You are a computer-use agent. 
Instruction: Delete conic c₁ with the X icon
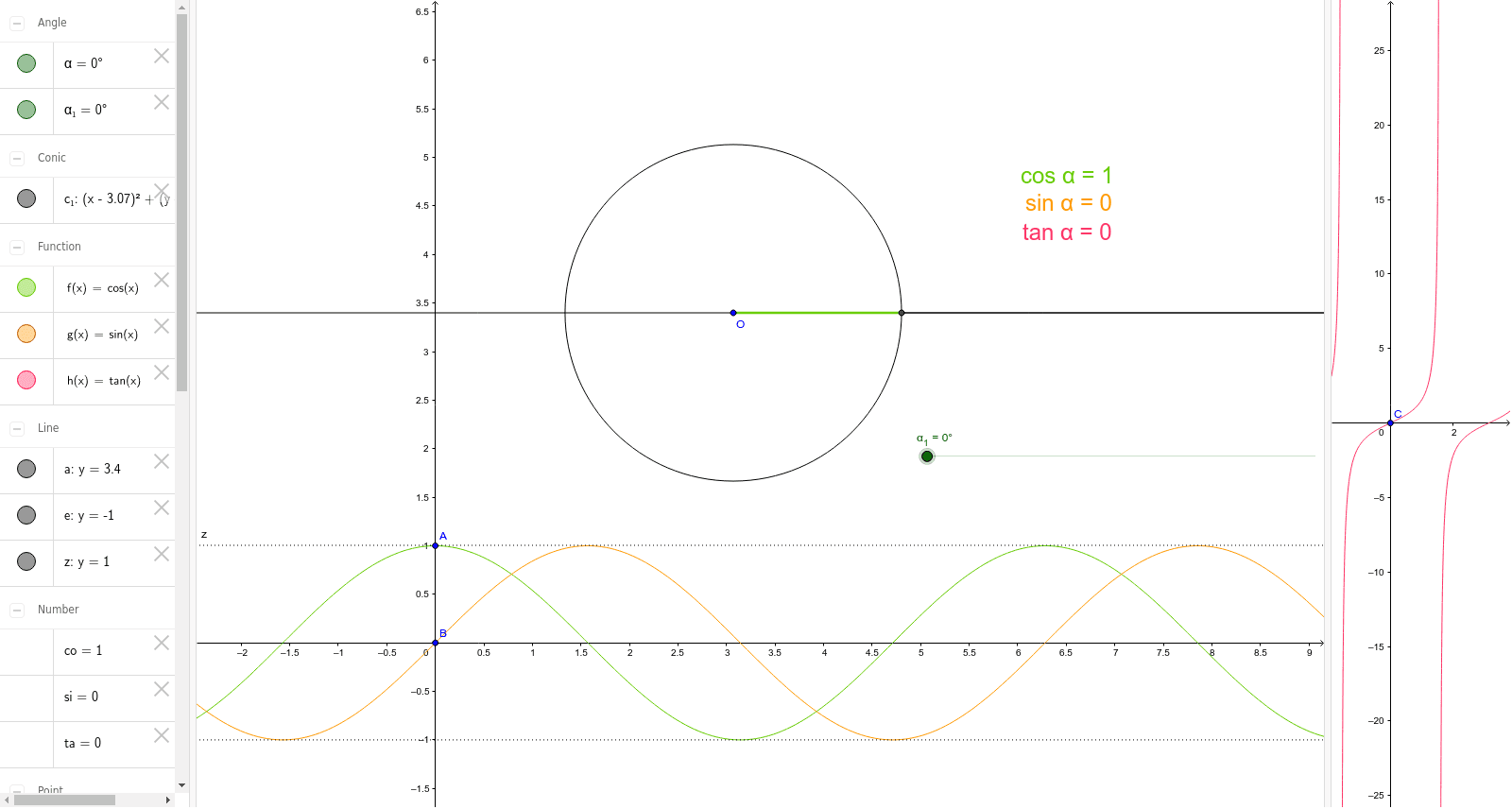(x=162, y=191)
